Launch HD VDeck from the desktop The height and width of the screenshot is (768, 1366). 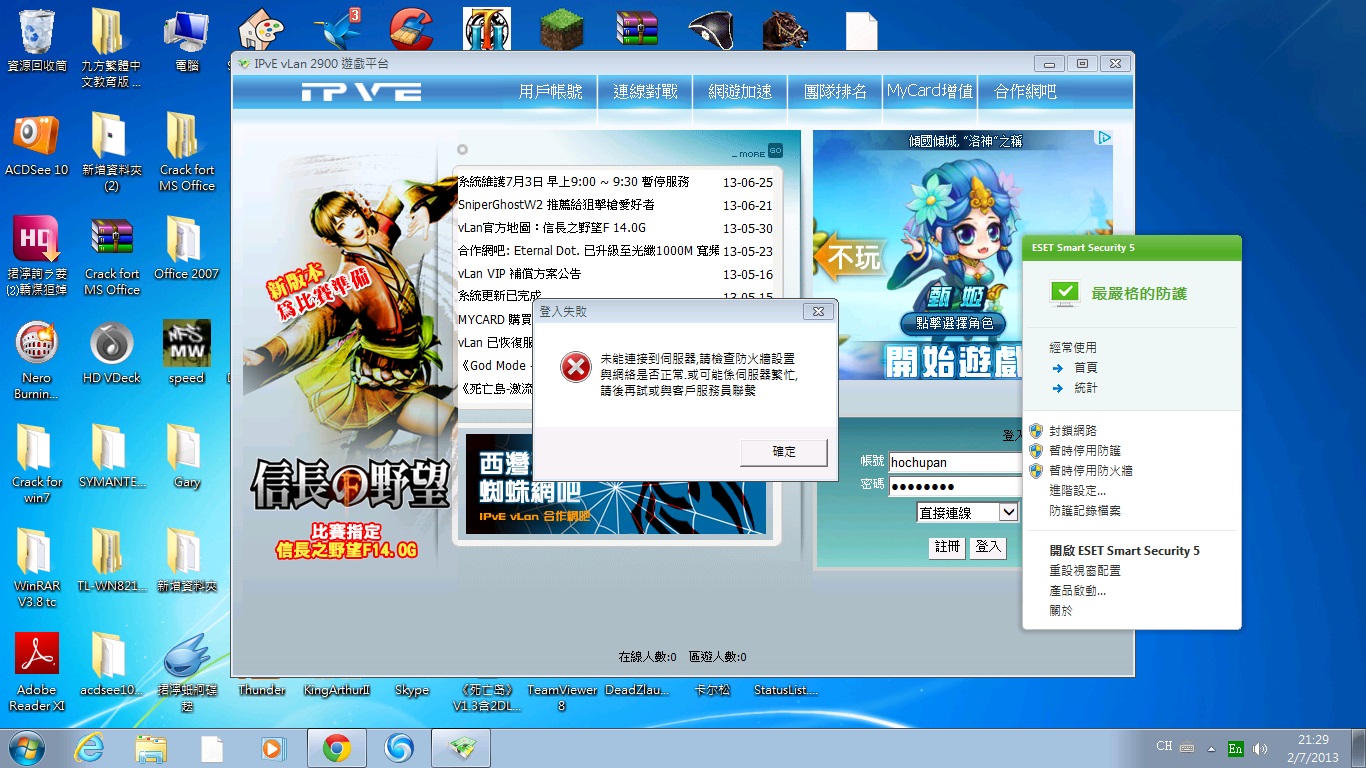111,352
